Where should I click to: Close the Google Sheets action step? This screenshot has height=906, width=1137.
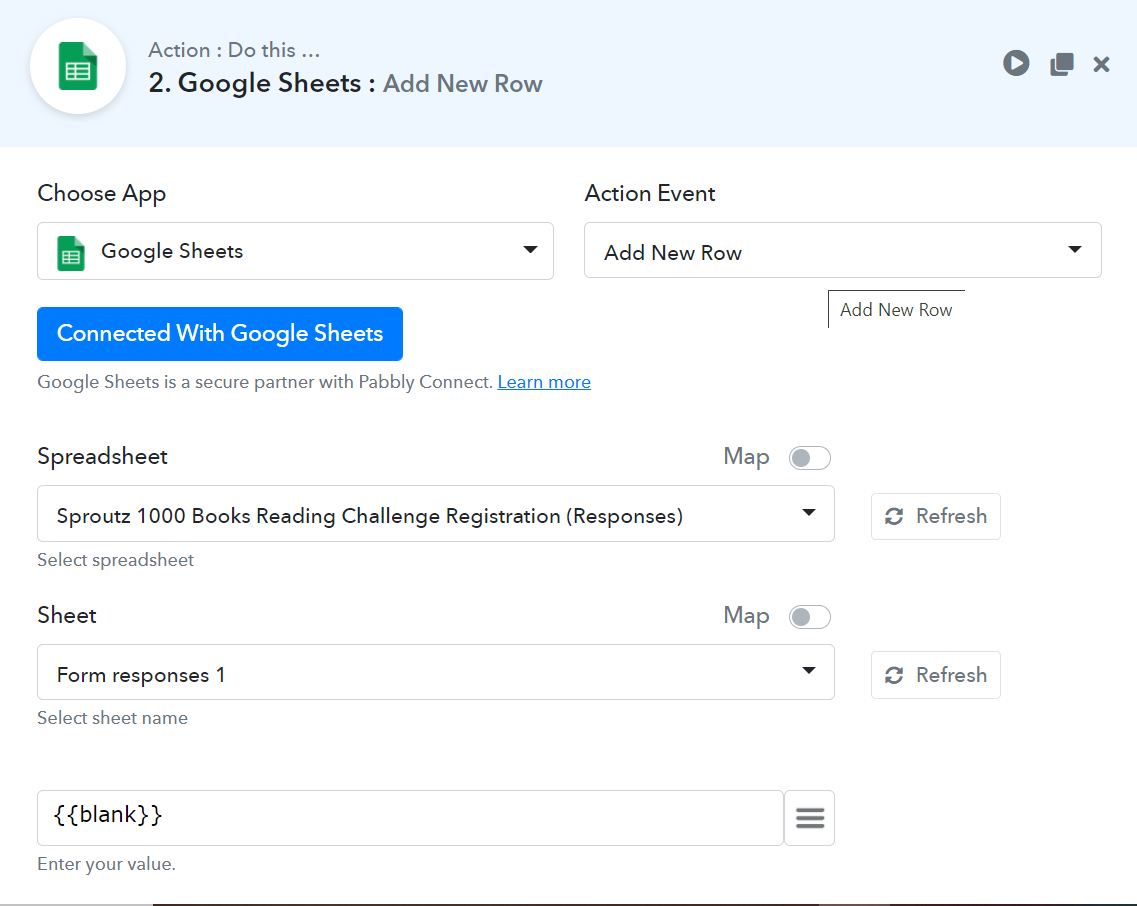click(x=1101, y=65)
